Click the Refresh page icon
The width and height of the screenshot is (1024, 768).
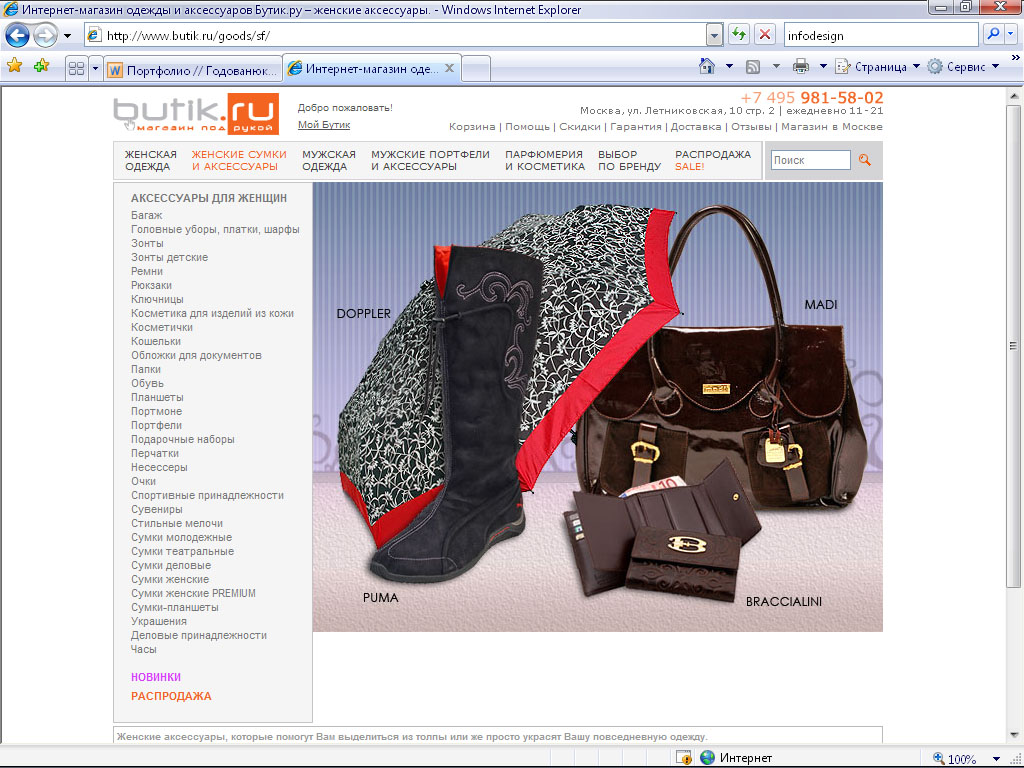(739, 35)
